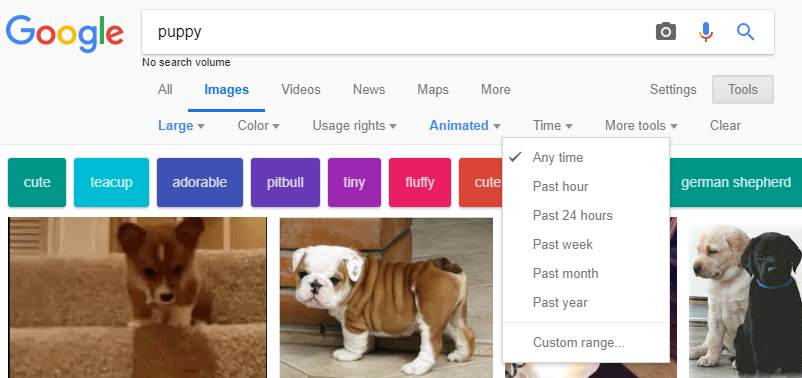
Task: Click the Google logo
Action: point(65,34)
